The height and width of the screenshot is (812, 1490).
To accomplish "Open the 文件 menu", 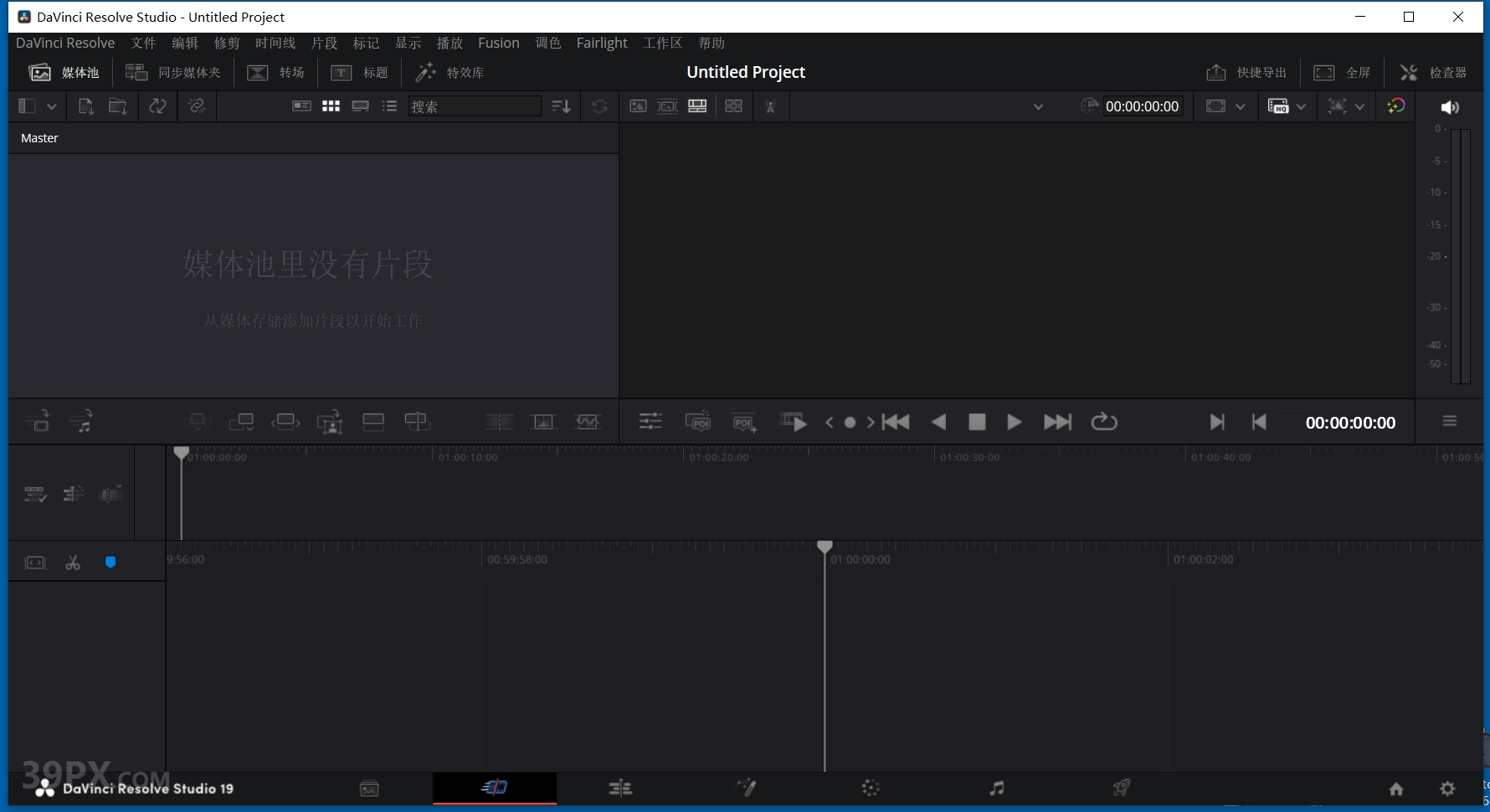I will pyautogui.click(x=143, y=43).
